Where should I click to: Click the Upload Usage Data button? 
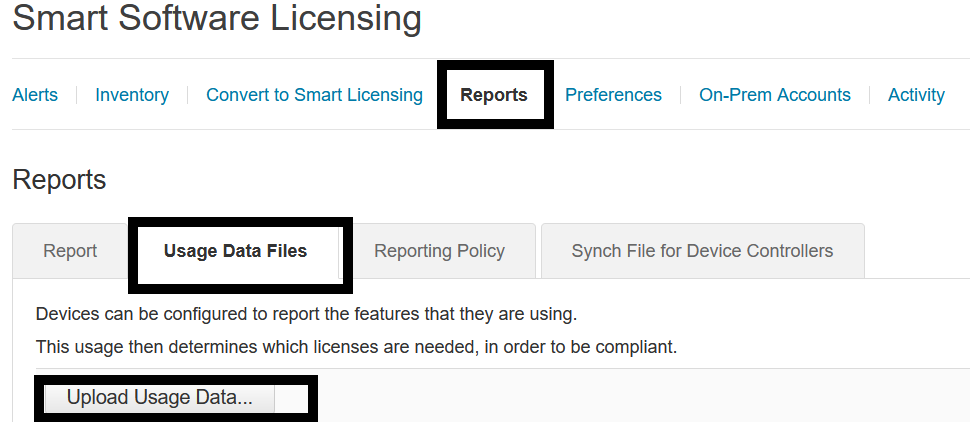click(x=160, y=397)
